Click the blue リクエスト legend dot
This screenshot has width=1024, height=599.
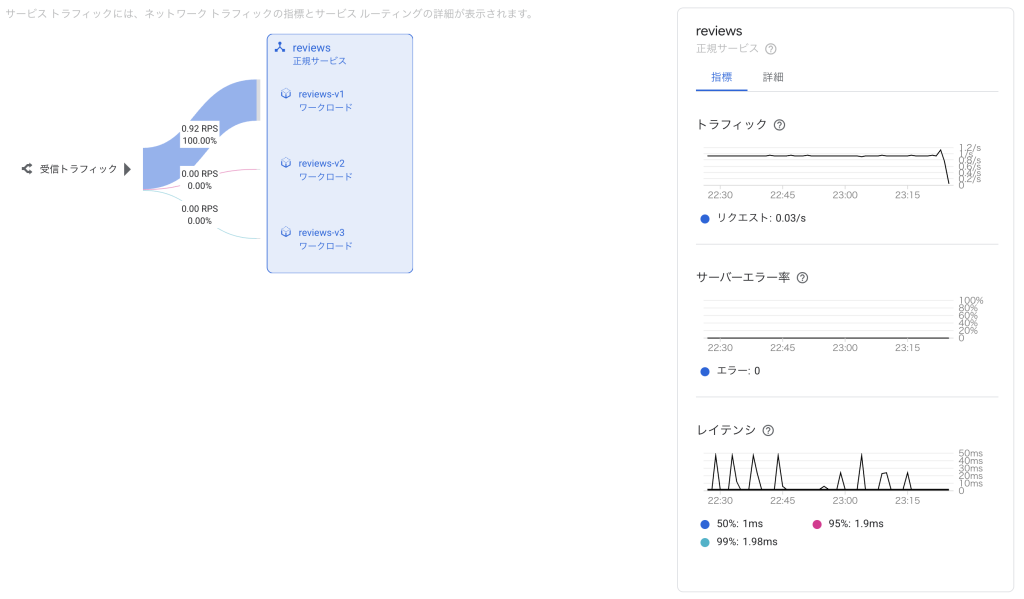pos(705,218)
